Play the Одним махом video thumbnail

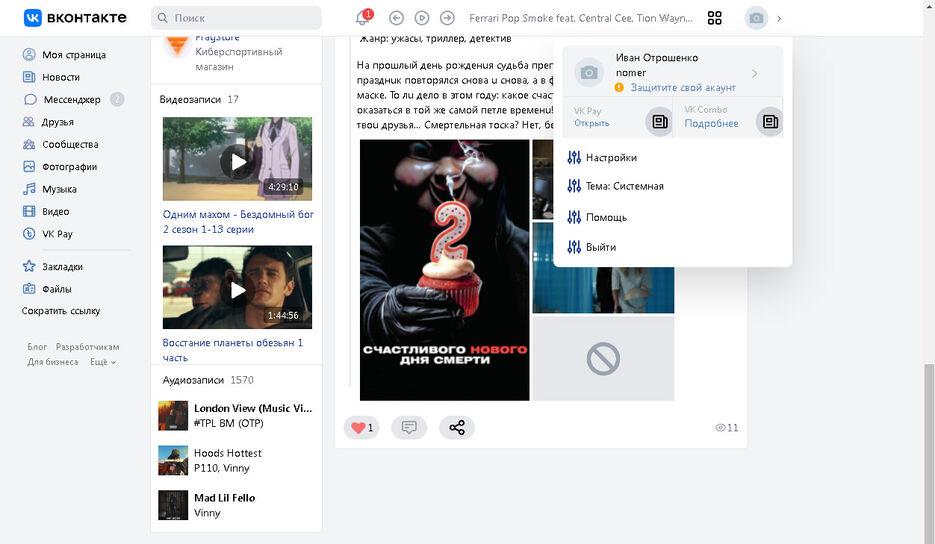[237, 159]
